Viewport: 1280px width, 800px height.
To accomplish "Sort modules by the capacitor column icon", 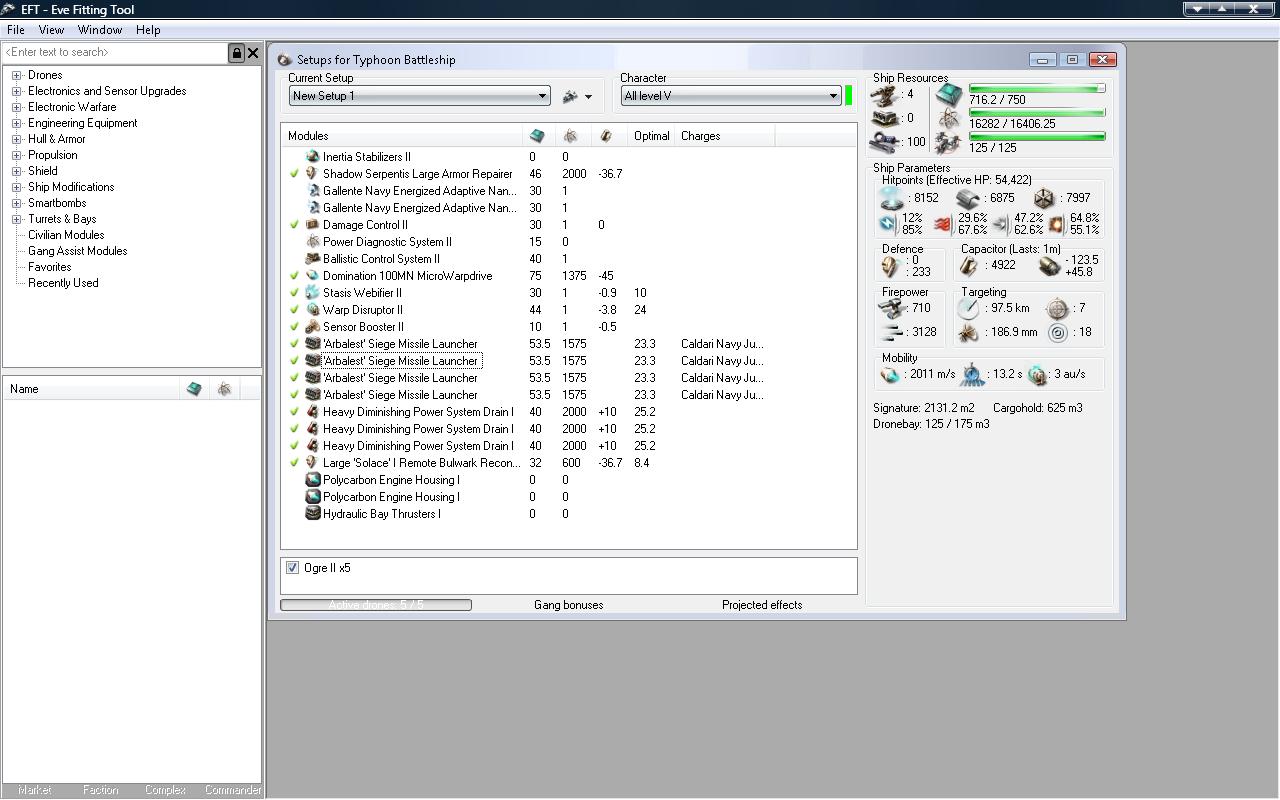I will tap(605, 136).
